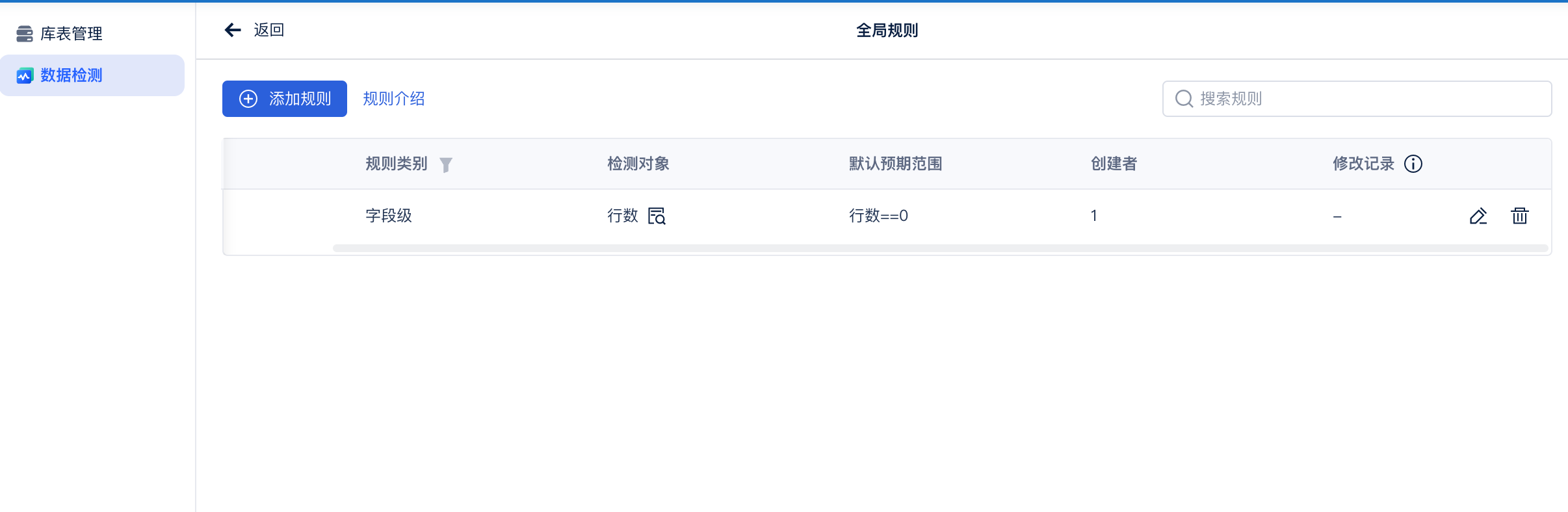Click 返回 to go back
This screenshot has width=1568, height=512.
pyautogui.click(x=269, y=30)
